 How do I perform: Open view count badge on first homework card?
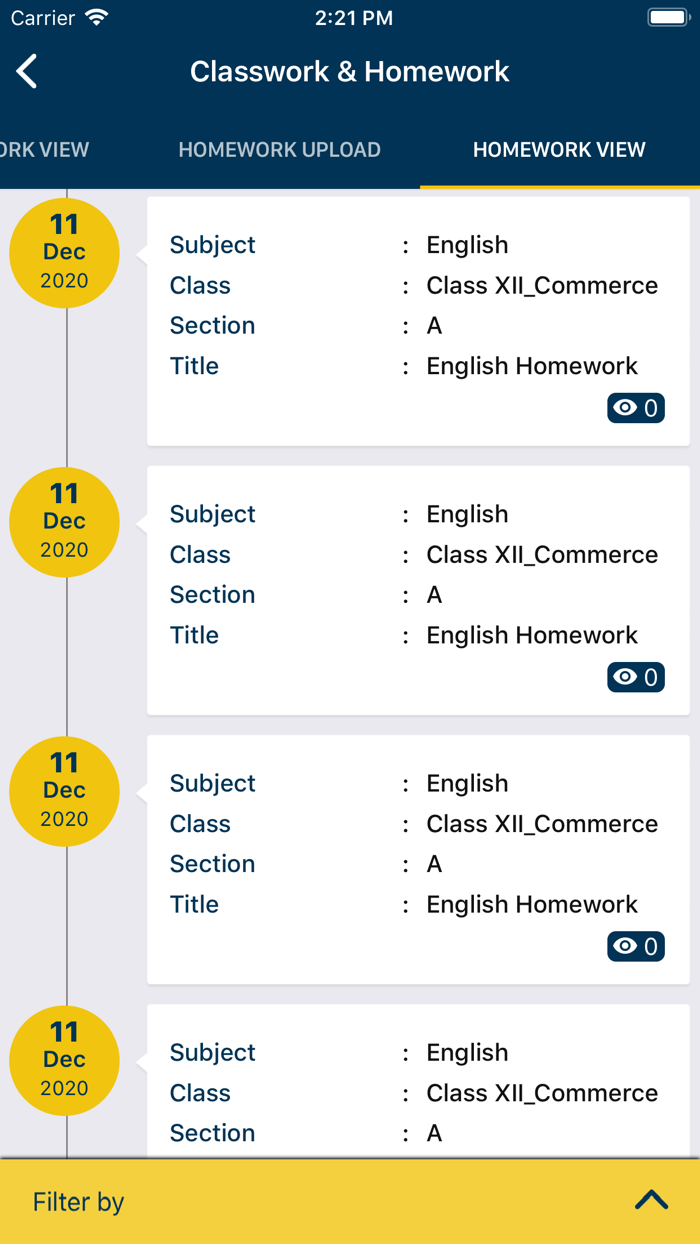pos(636,408)
